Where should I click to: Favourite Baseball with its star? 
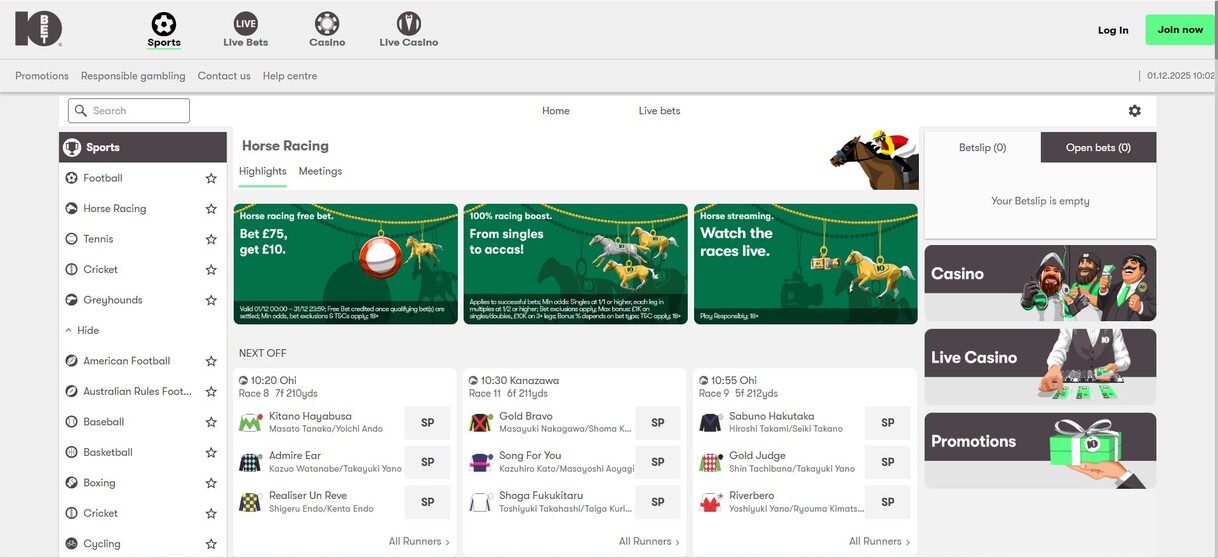211,422
